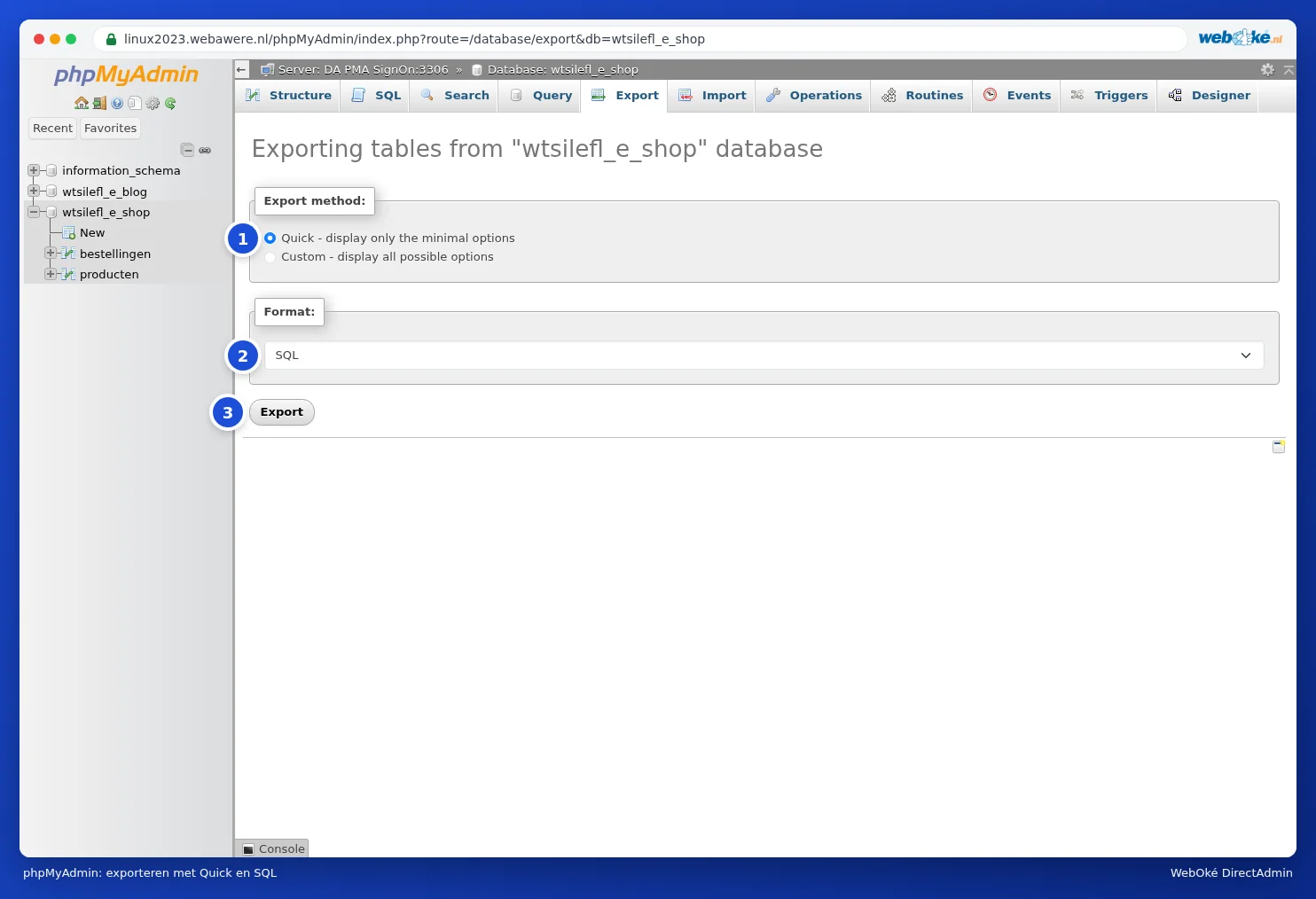Open navigation panel settings gear
The width and height of the screenshot is (1316, 899).
(x=153, y=103)
